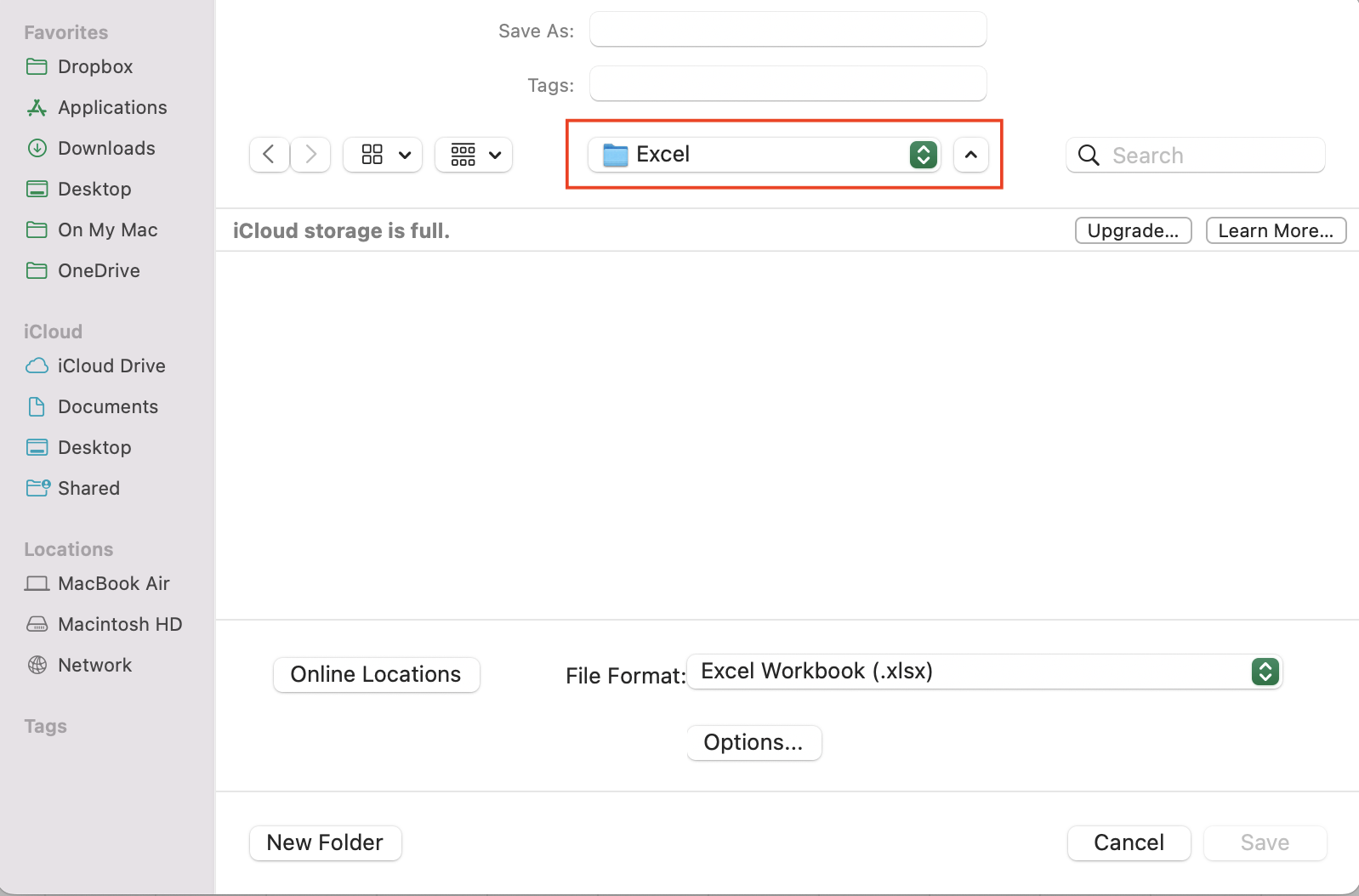Collapse the dialog with the up chevron button

971,155
